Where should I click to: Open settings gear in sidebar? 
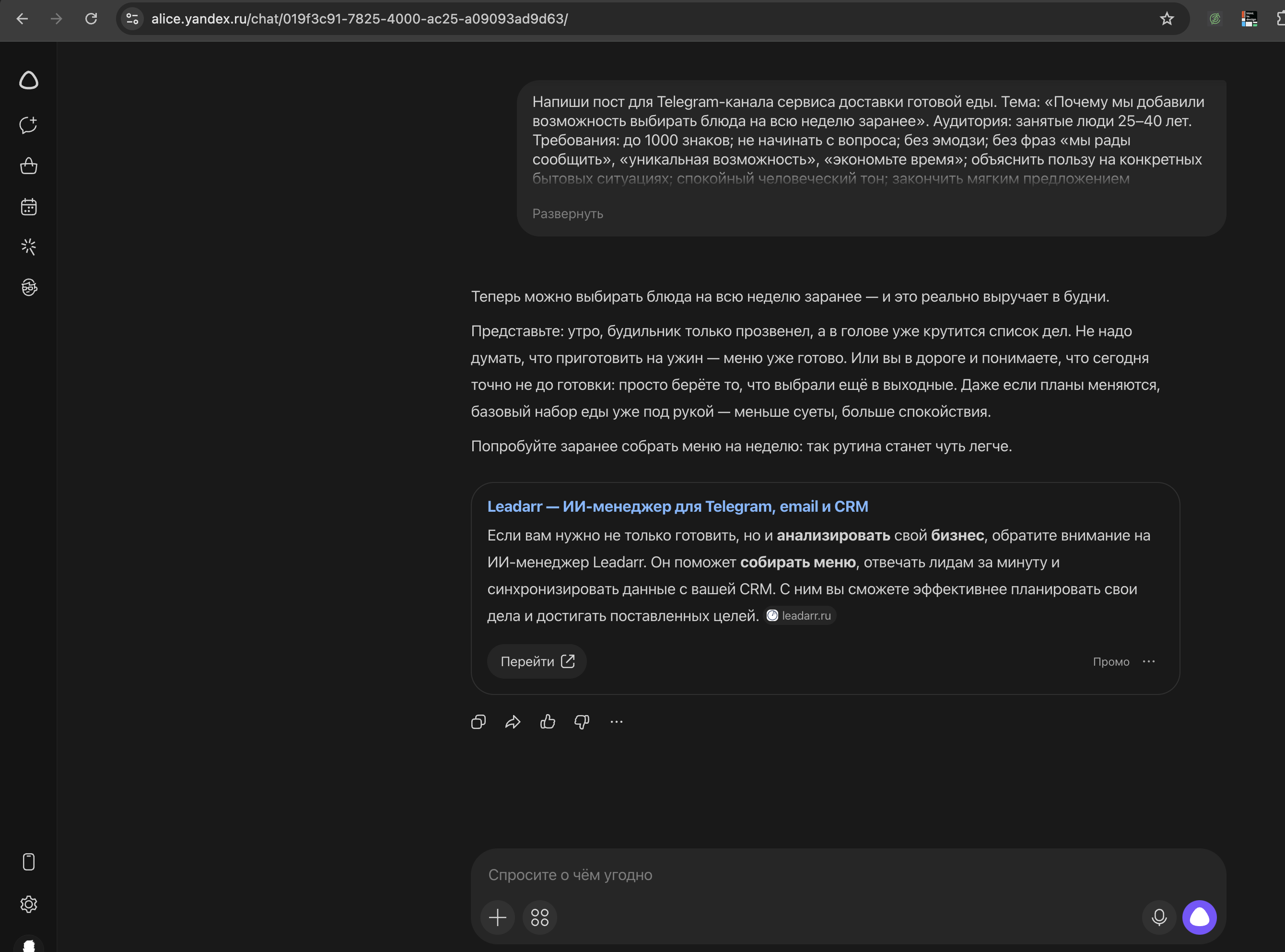(29, 904)
